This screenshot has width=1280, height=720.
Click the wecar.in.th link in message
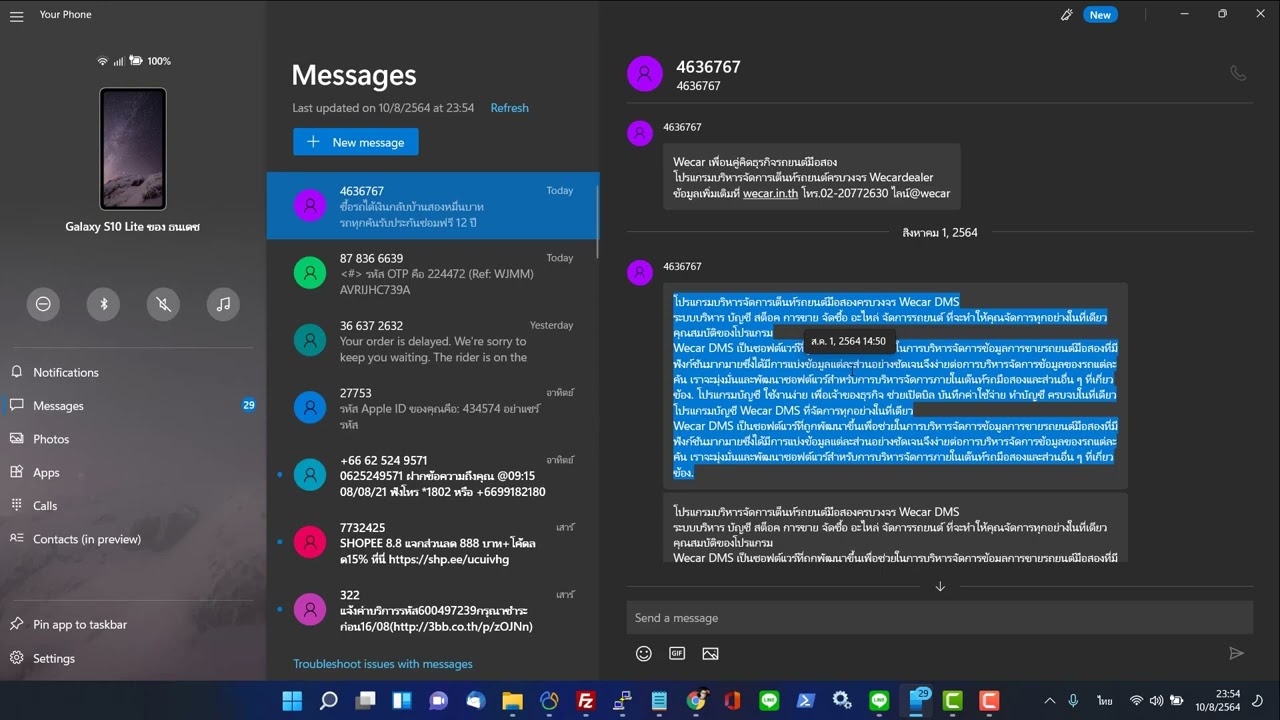click(x=770, y=193)
